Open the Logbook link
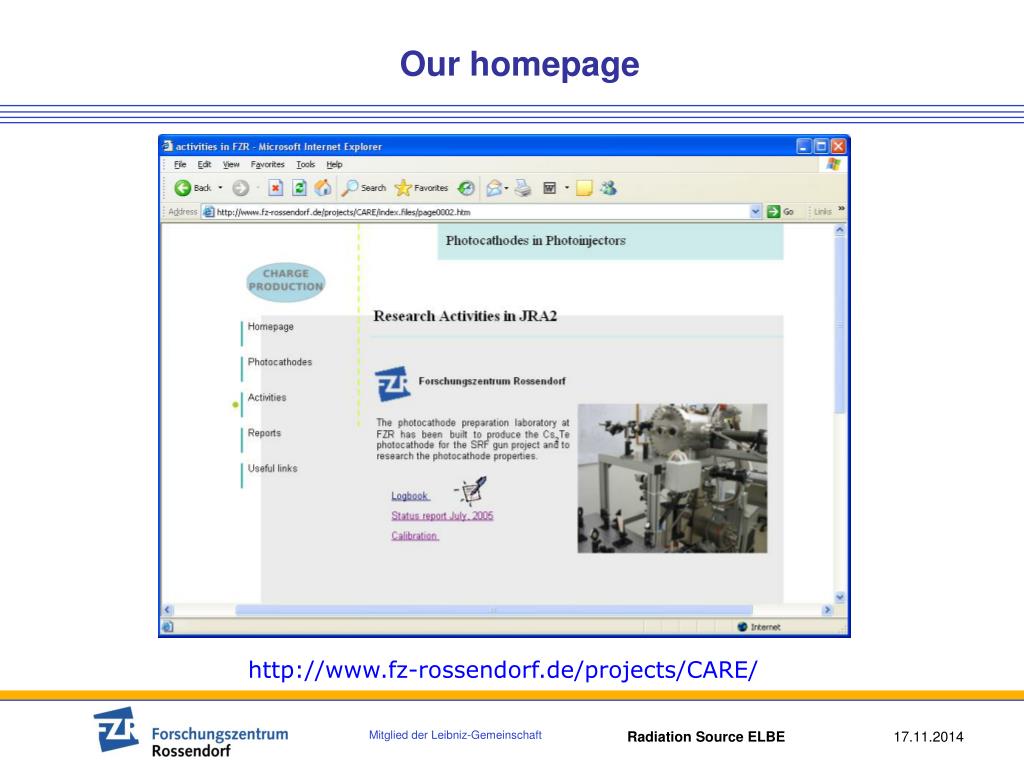The height and width of the screenshot is (768, 1024). coord(410,496)
